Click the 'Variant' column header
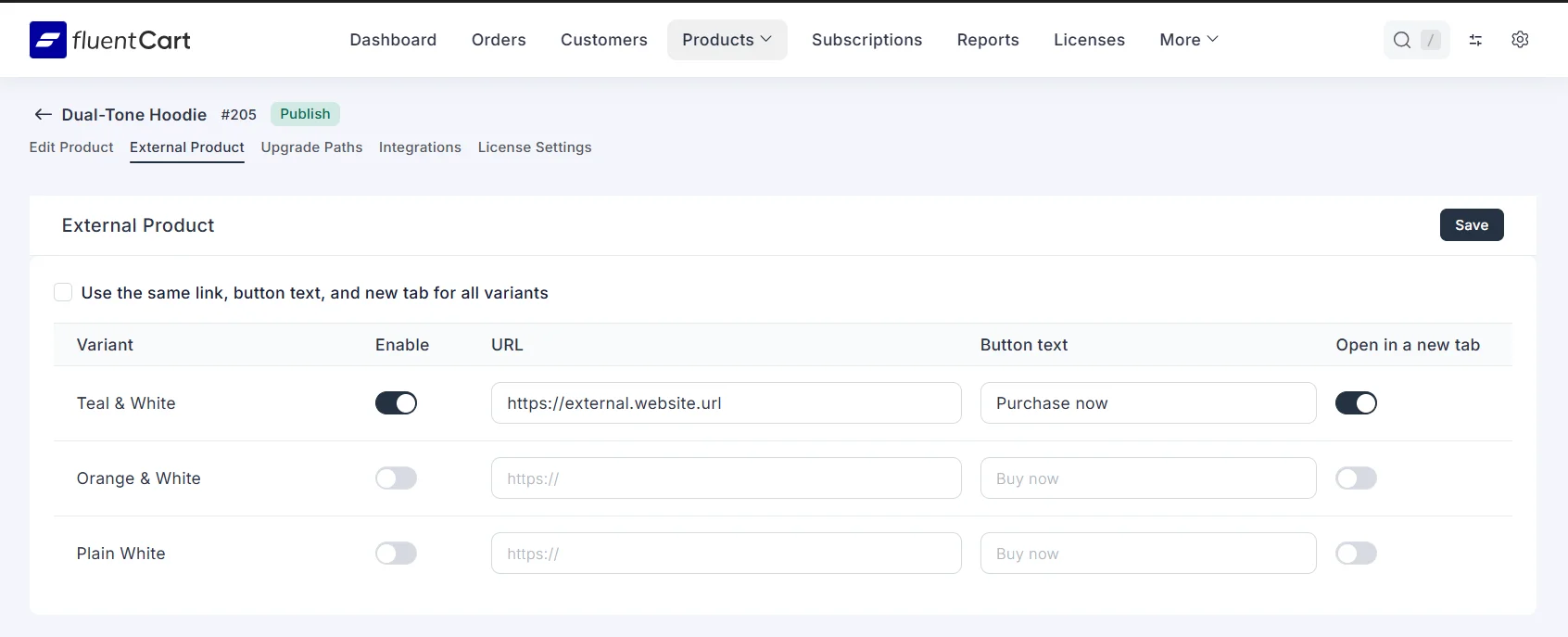Image resolution: width=1568 pixels, height=637 pixels. (x=105, y=345)
